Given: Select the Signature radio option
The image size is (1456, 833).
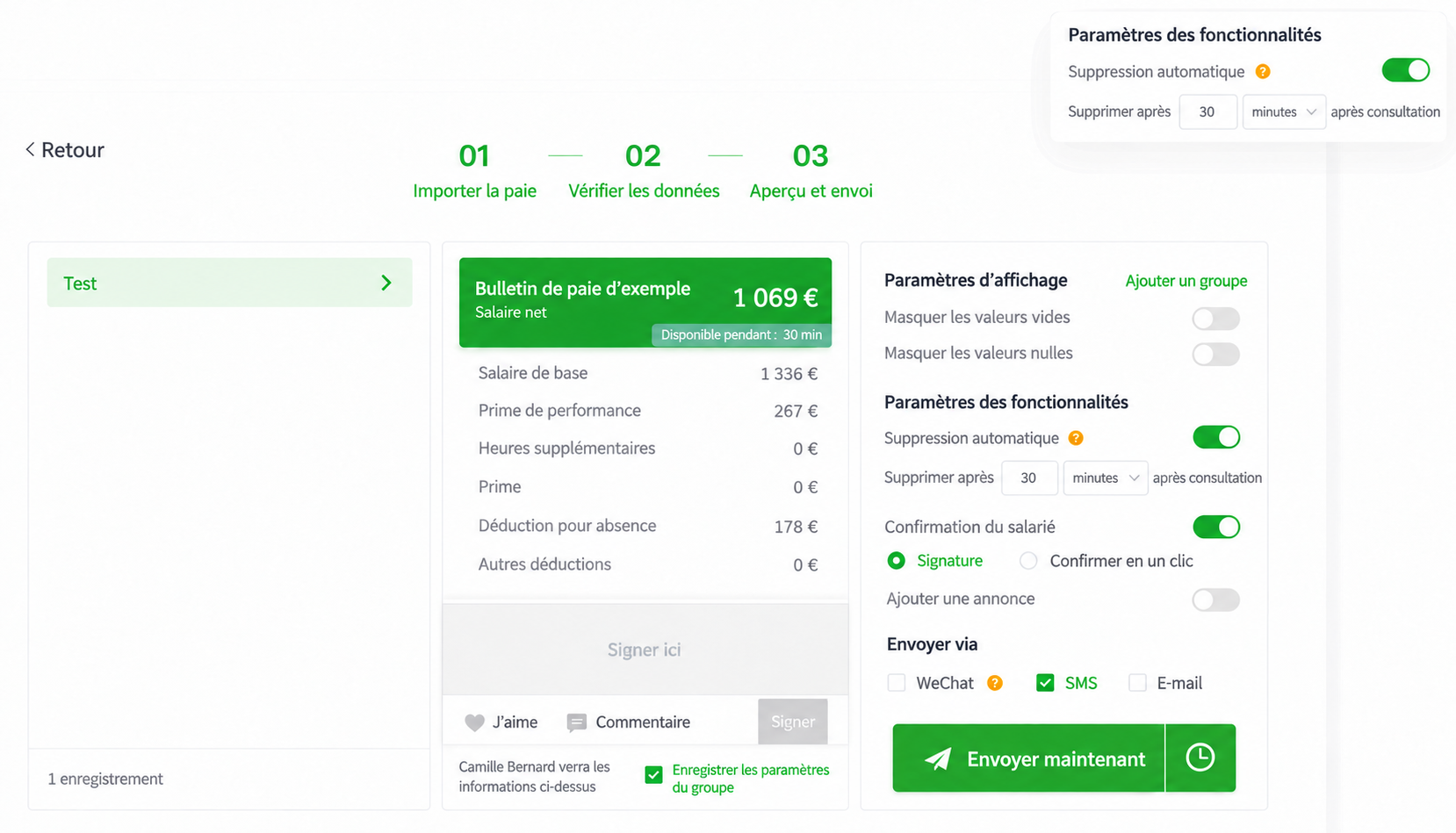Looking at the screenshot, I should tap(896, 561).
